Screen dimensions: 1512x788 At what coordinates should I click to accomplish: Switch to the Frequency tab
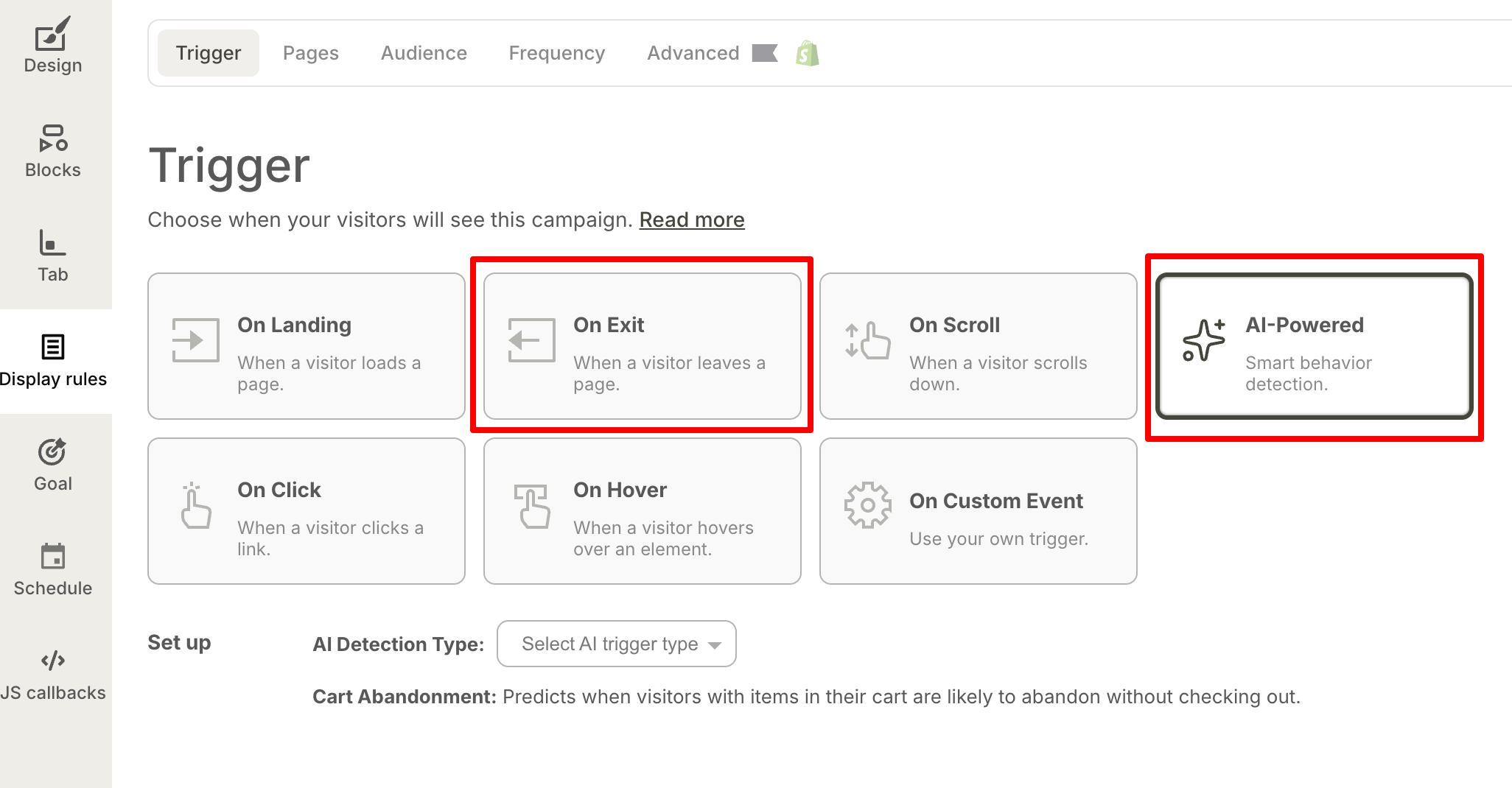(x=556, y=52)
